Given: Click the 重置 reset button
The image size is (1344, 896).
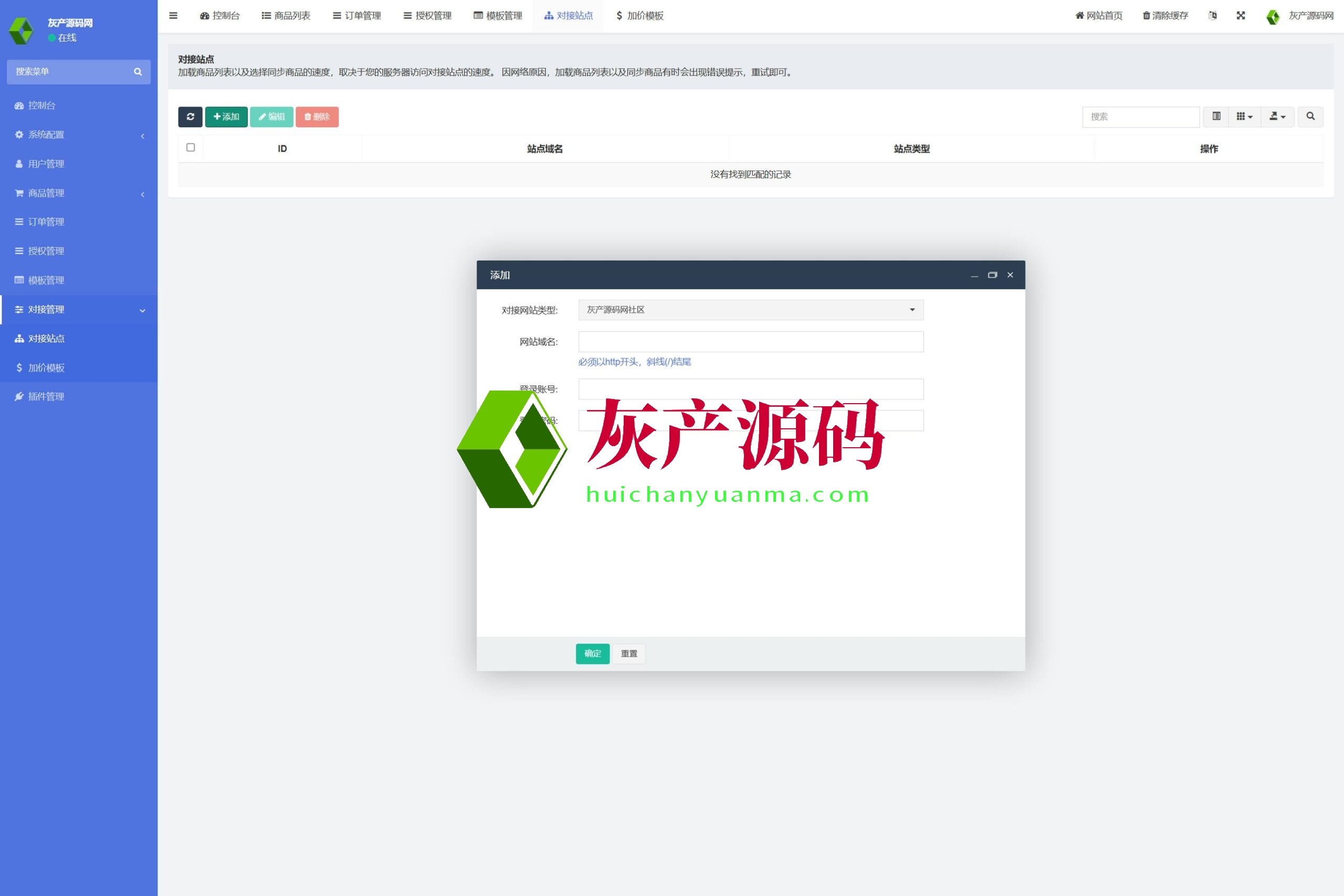Looking at the screenshot, I should tap(628, 653).
